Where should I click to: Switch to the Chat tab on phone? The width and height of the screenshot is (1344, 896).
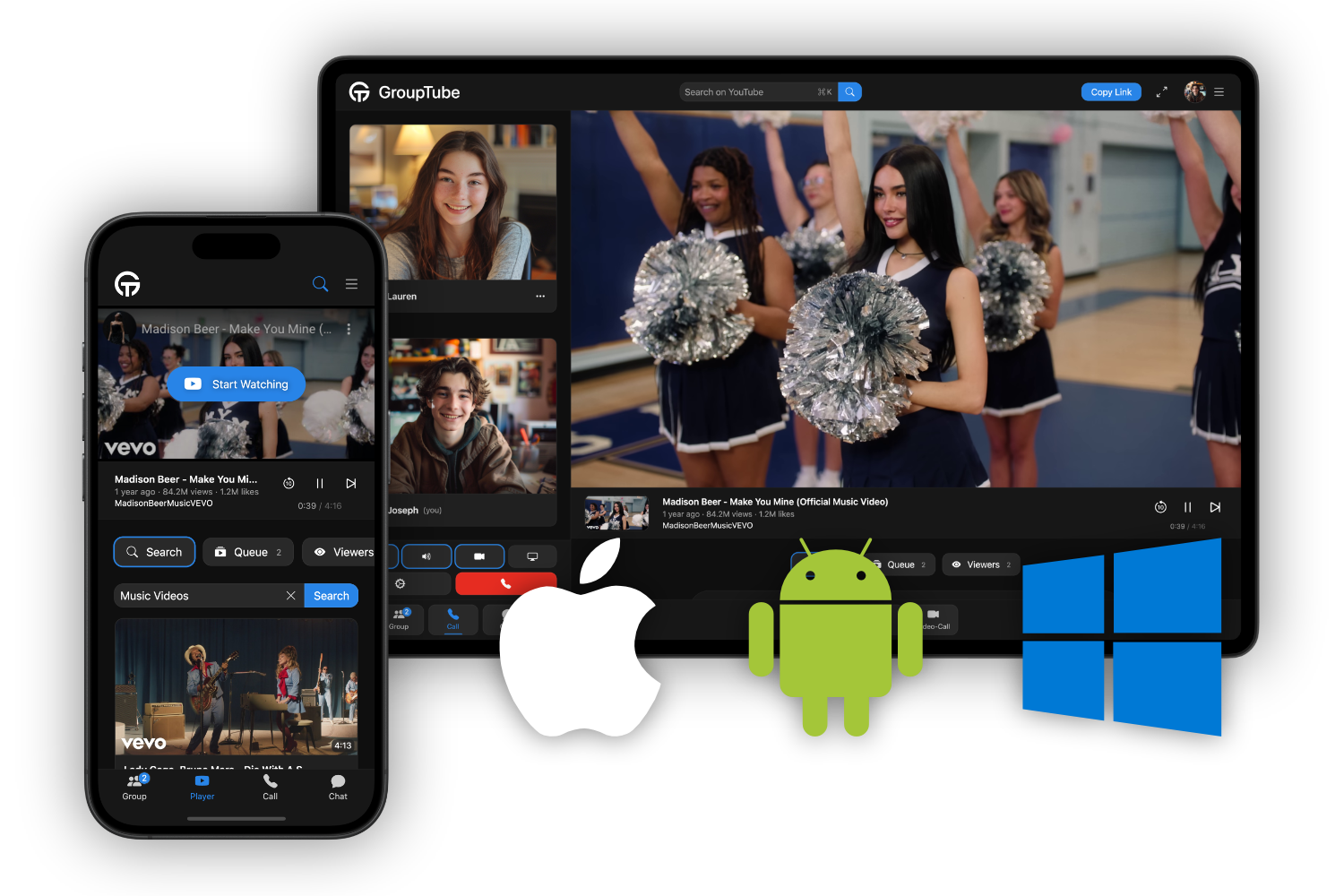tap(338, 787)
